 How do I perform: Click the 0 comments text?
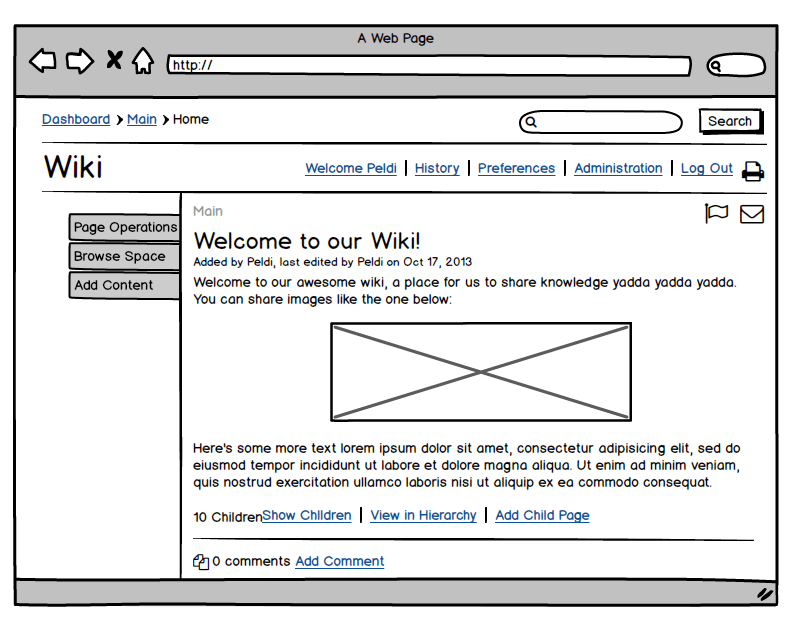pos(251,561)
